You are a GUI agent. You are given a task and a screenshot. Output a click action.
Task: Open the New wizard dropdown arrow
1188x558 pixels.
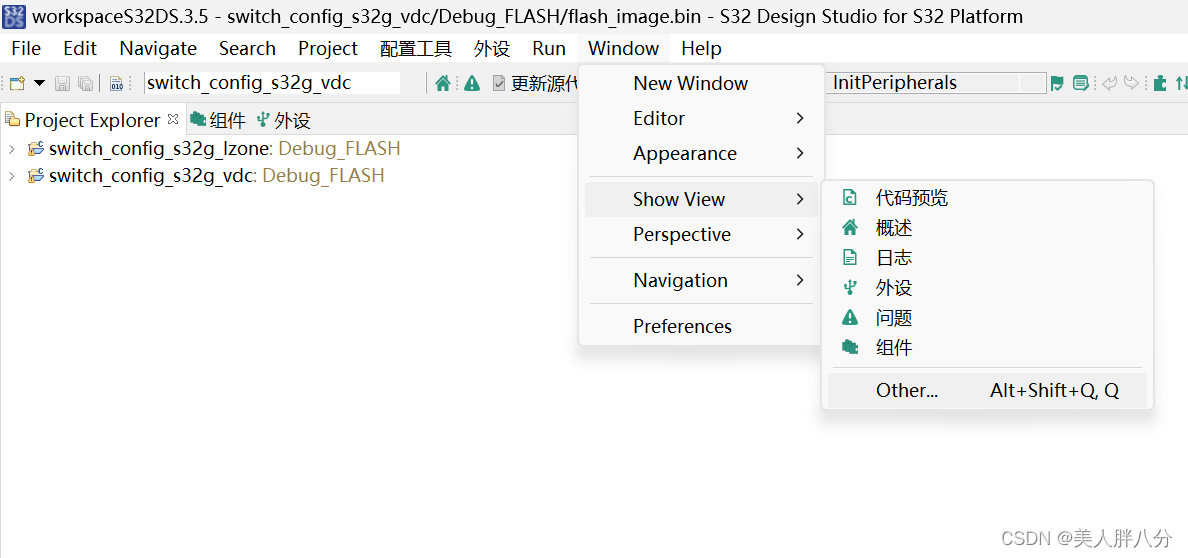click(39, 83)
